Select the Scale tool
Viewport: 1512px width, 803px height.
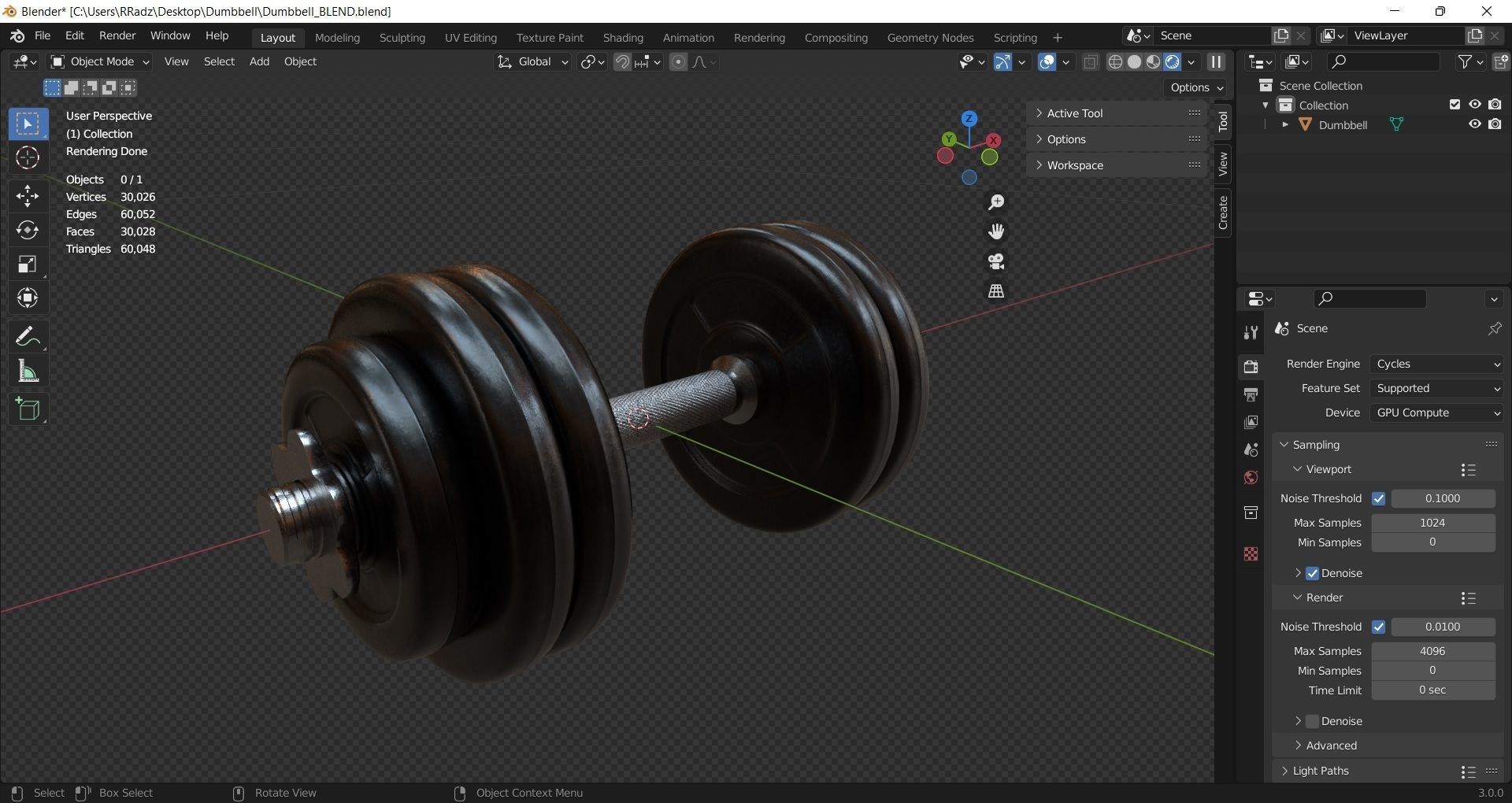pos(28,264)
